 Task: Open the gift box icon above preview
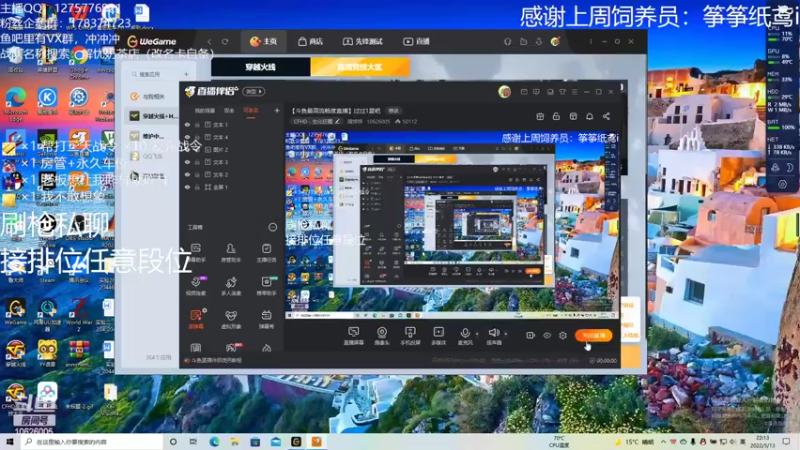pos(540,116)
